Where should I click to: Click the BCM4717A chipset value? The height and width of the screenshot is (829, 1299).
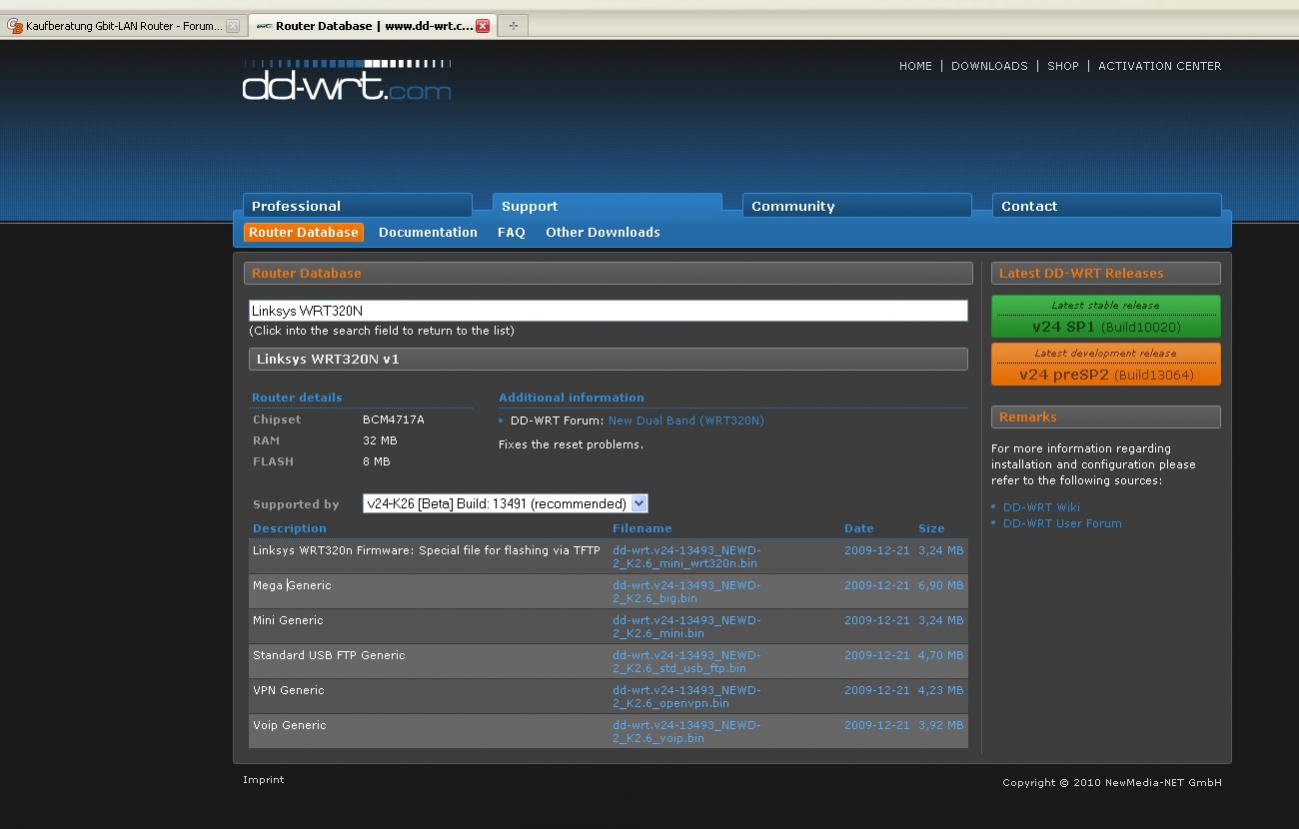pos(393,420)
